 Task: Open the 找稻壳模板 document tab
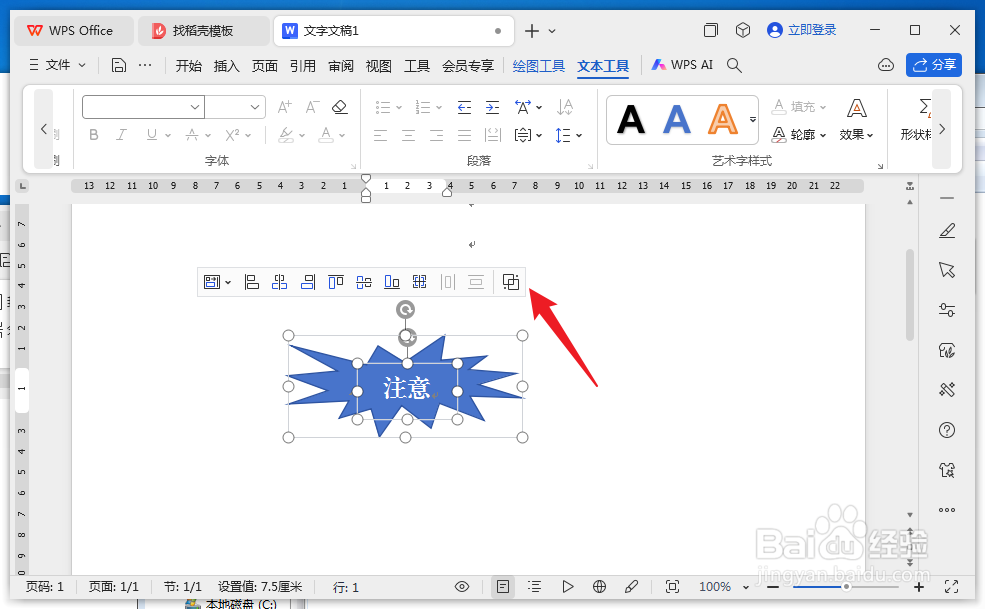coord(203,31)
